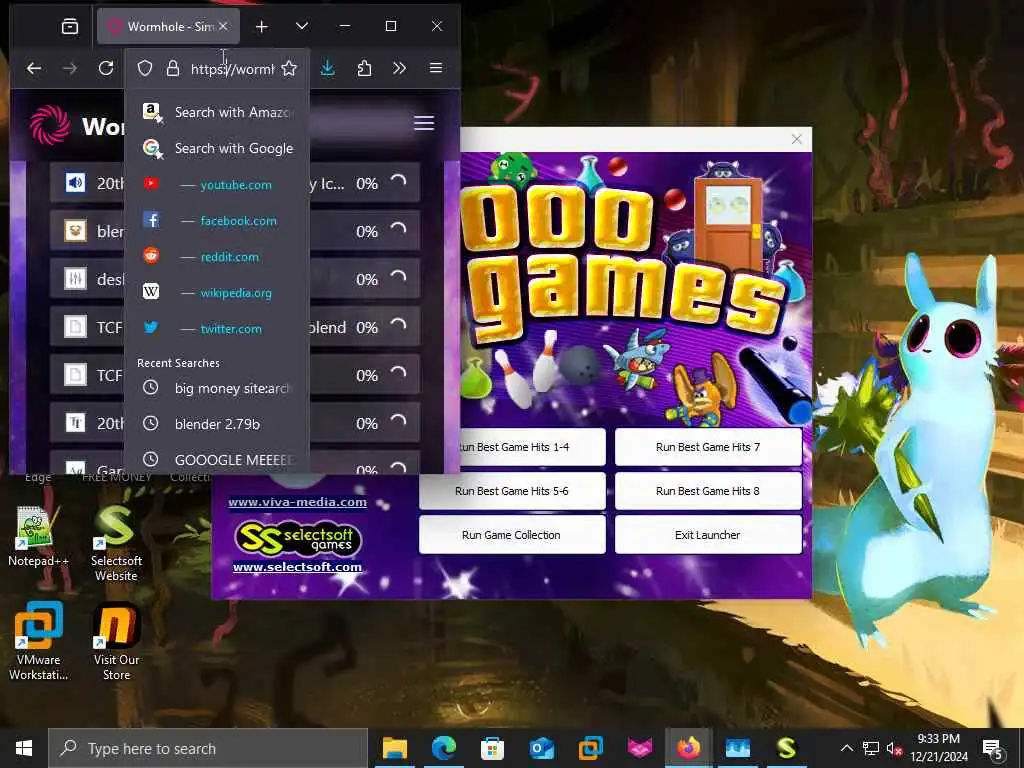This screenshot has height=768, width=1024.
Task: Click audio file icon in first row
Action: point(75,184)
